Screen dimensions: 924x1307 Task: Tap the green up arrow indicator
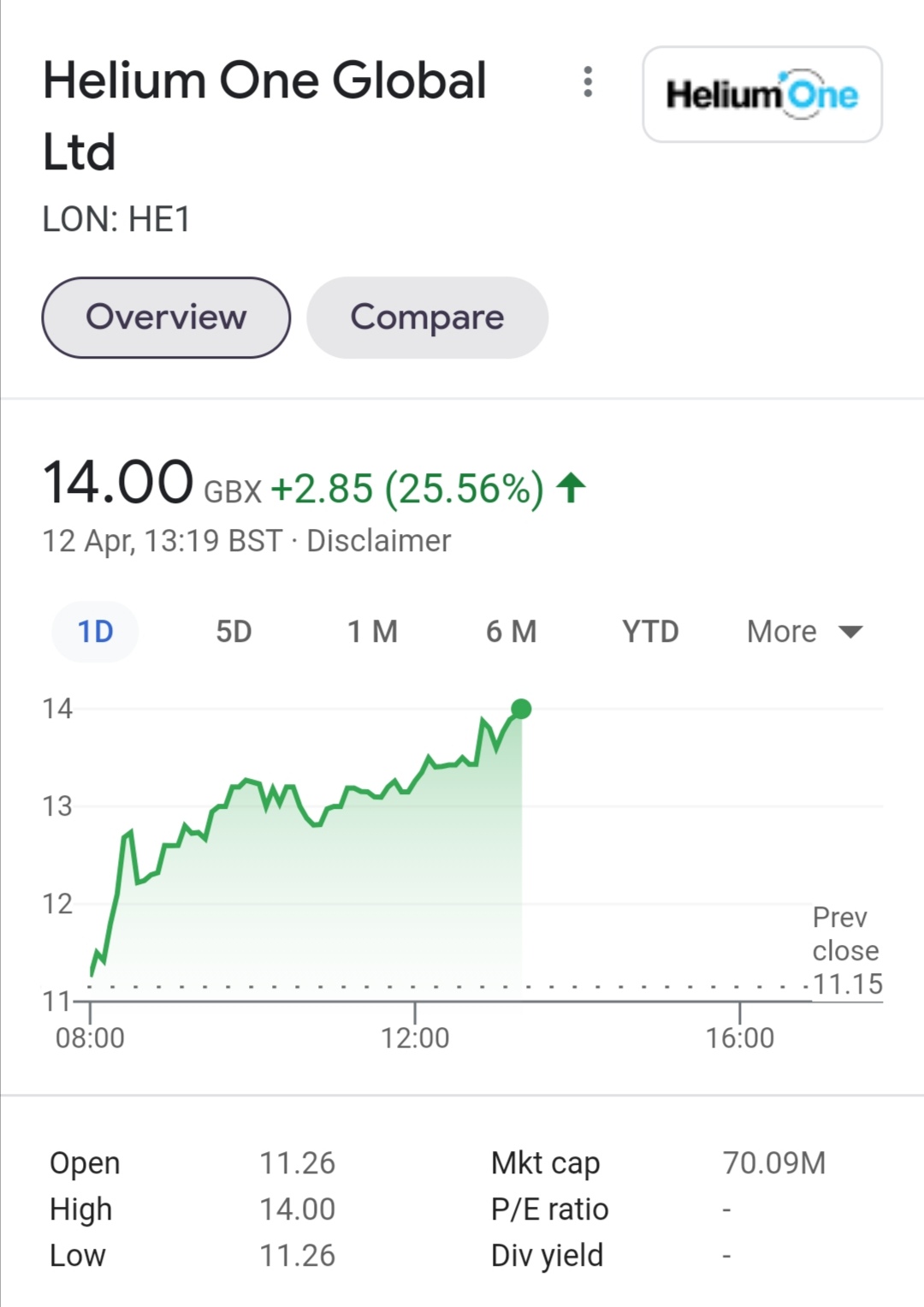coord(571,488)
